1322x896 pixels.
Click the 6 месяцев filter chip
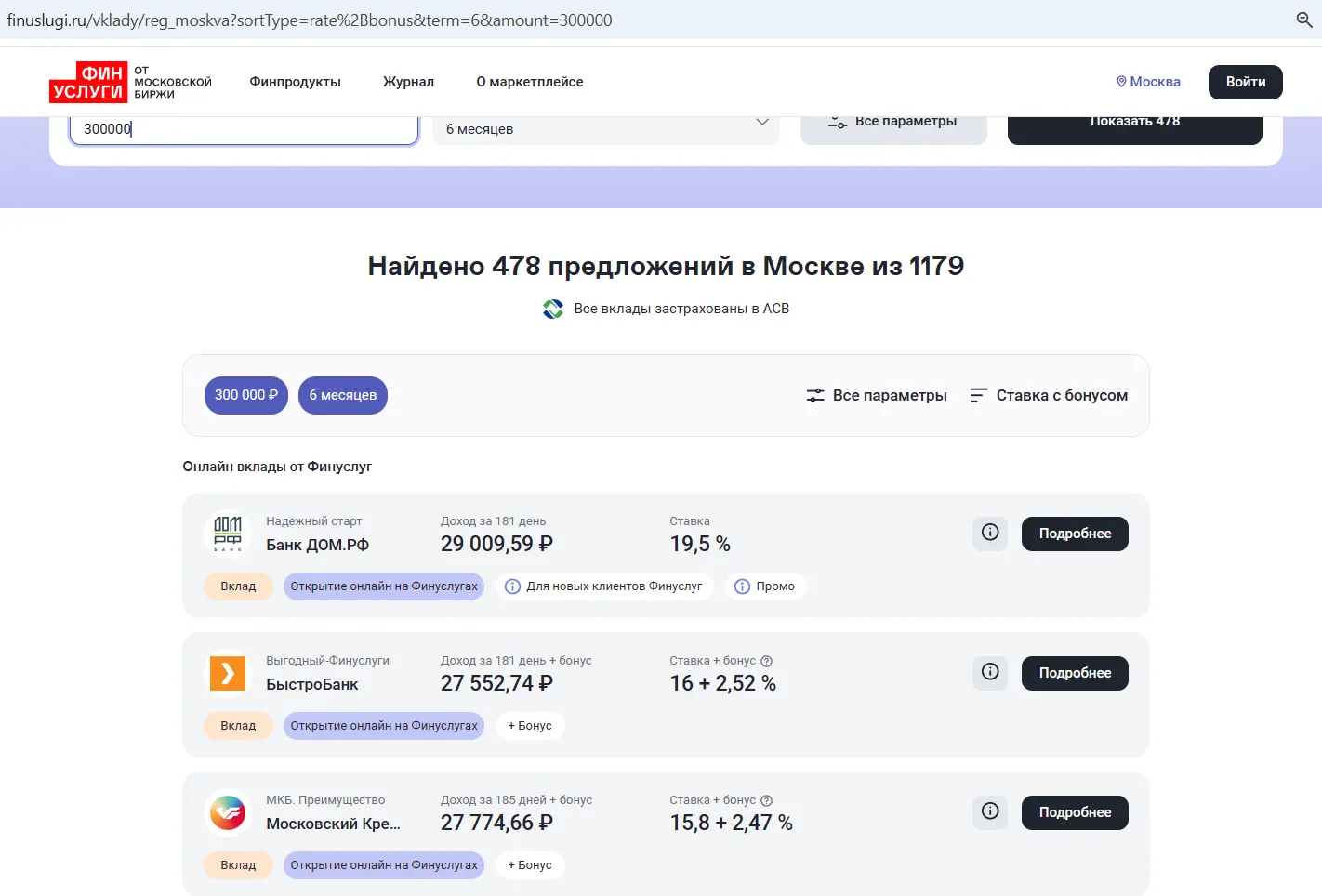pyautogui.click(x=343, y=395)
